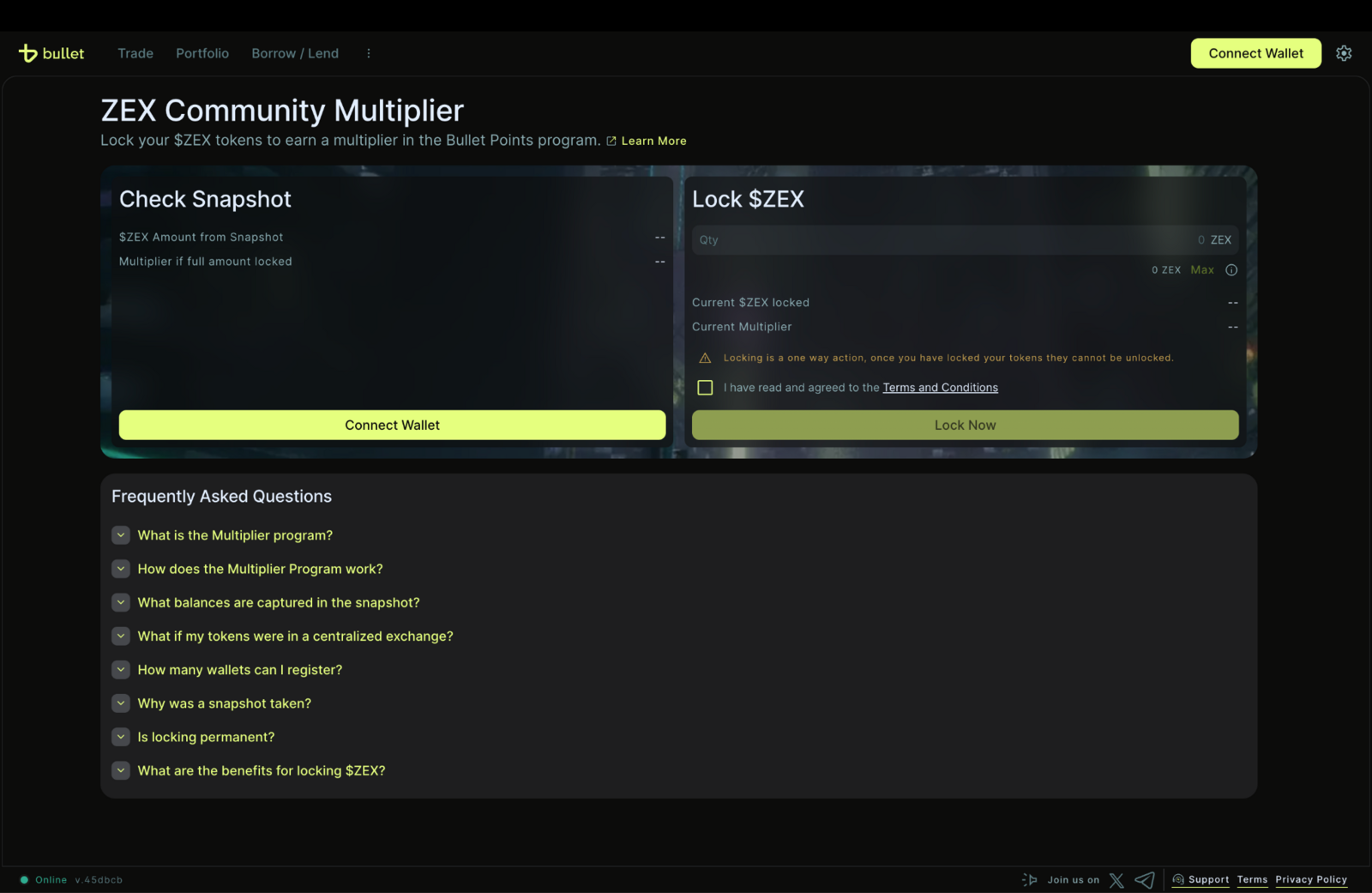Expand 'Is locking permanent?'
This screenshot has width=1372, height=893.
[121, 737]
